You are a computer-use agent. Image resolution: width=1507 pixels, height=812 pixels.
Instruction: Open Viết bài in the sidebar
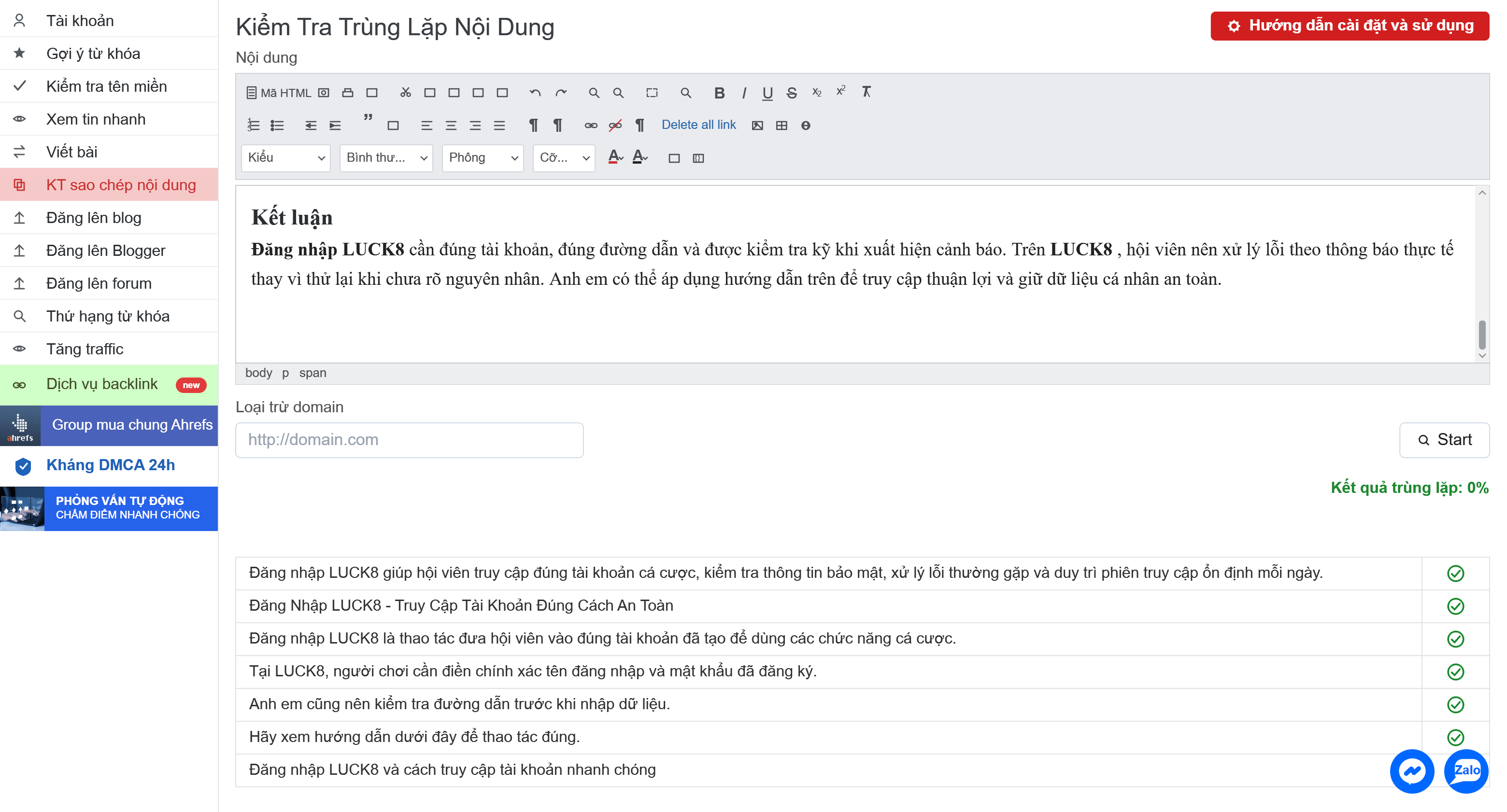109,152
